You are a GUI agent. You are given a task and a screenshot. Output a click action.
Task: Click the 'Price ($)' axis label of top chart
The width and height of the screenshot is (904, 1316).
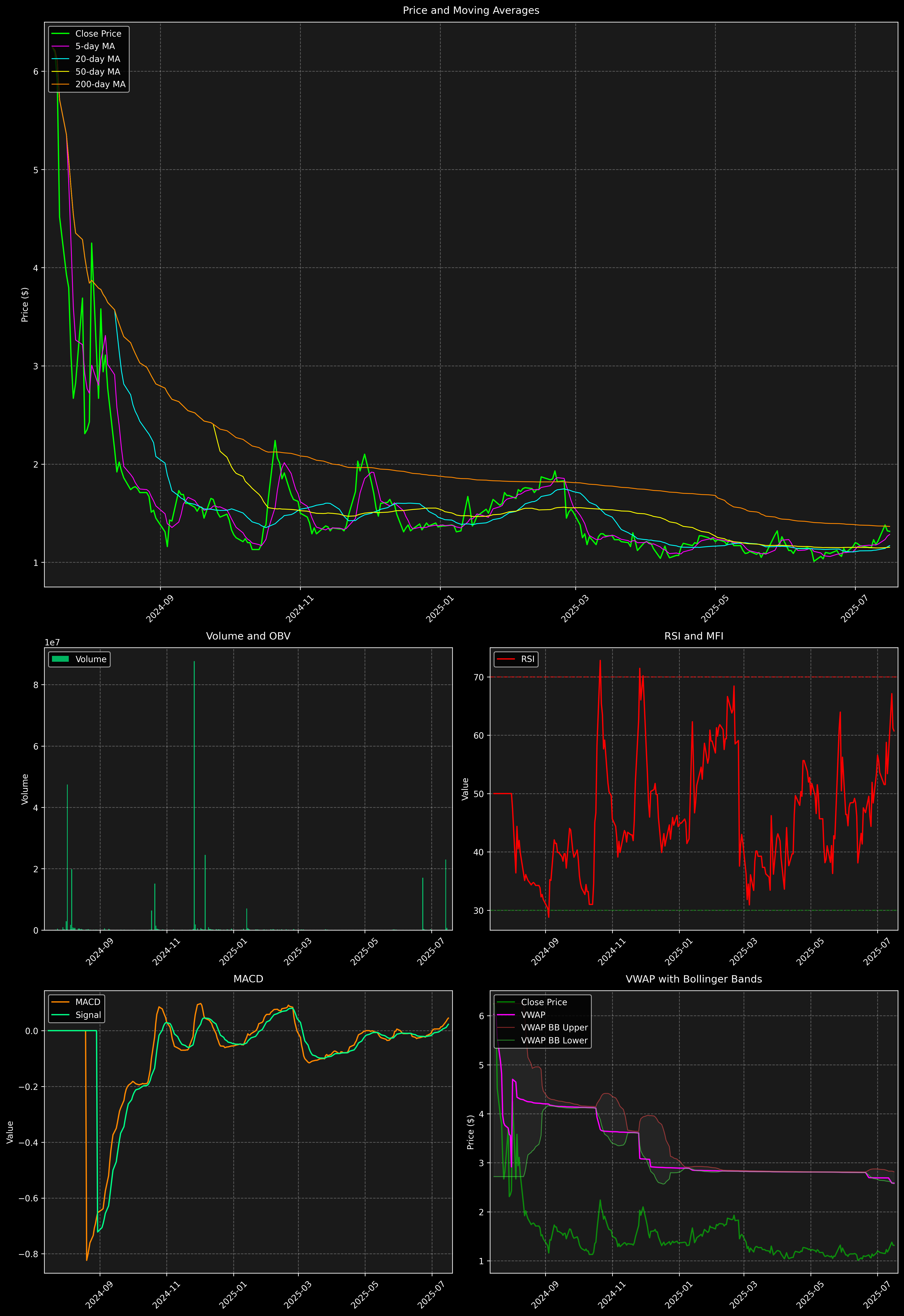[x=25, y=305]
